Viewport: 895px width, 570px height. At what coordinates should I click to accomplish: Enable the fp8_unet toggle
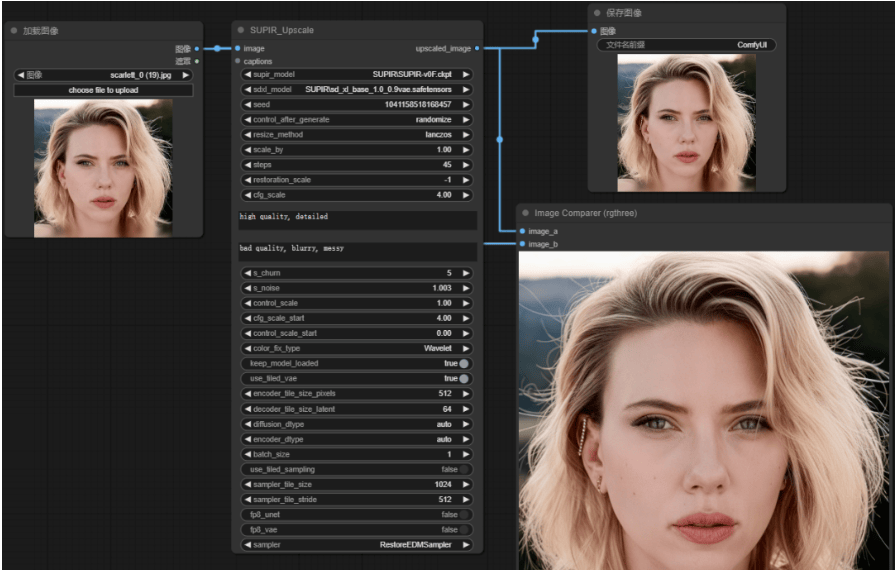point(464,514)
